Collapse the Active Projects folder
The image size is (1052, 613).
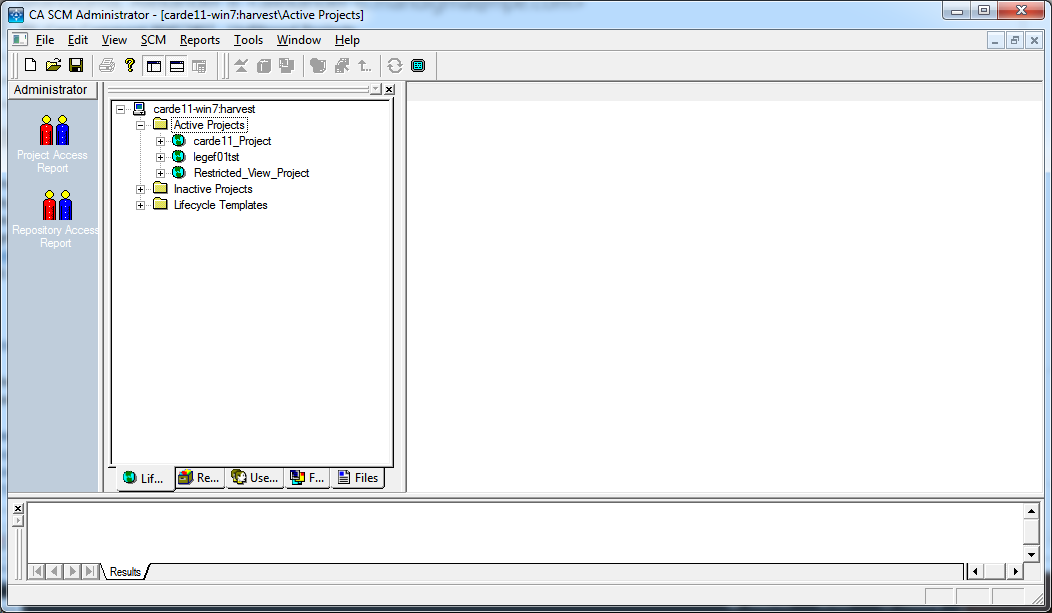coord(140,125)
